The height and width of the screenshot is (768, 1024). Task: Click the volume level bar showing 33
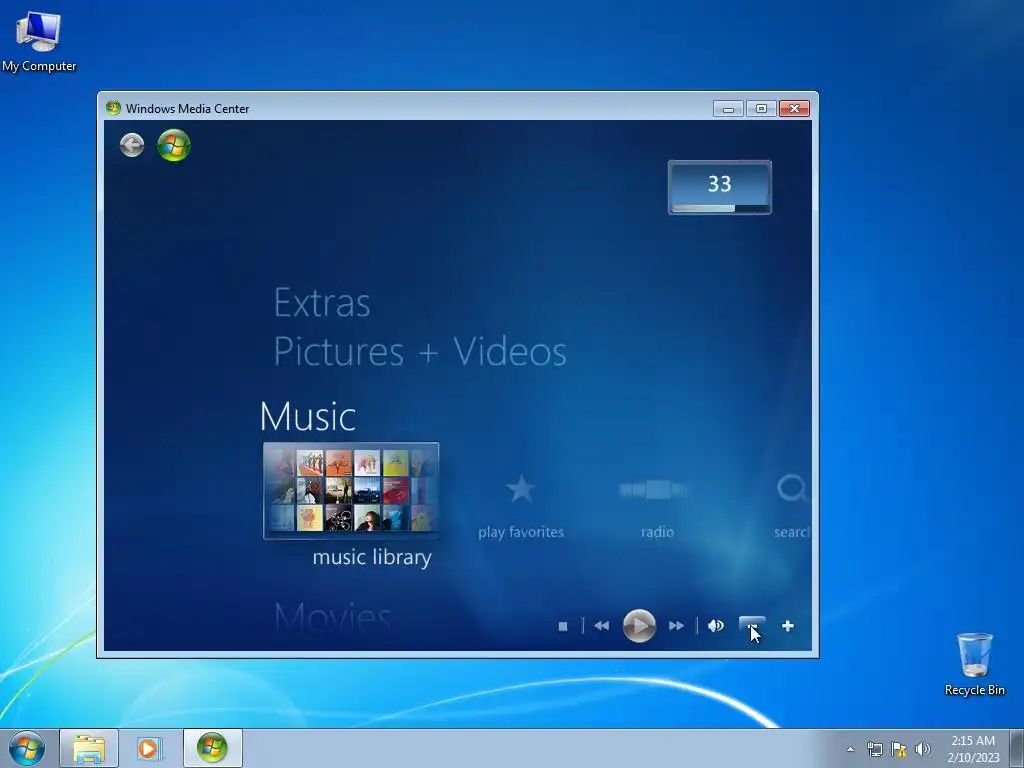click(x=720, y=187)
